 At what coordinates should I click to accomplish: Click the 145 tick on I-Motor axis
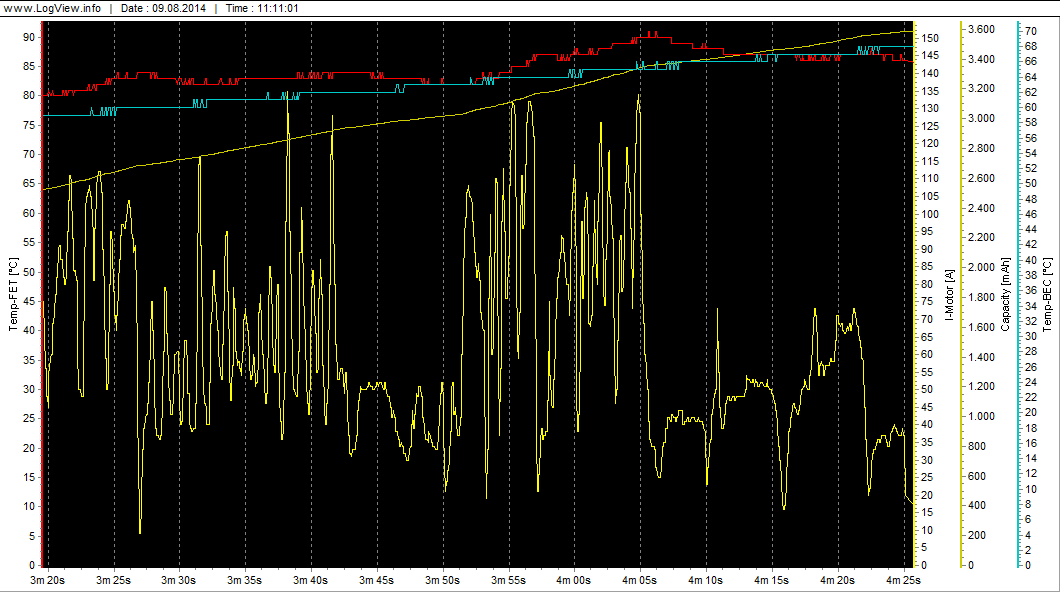click(930, 55)
